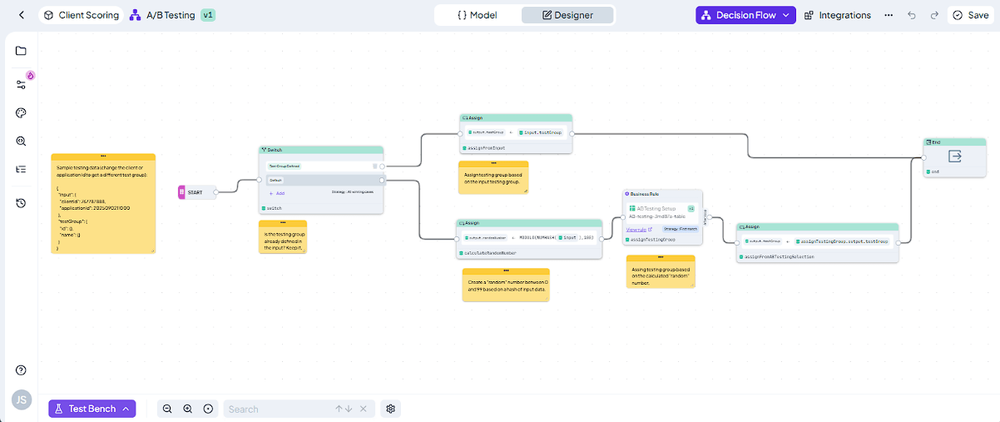Open the View rule link
This screenshot has width=1000, height=422.
[x=638, y=229]
